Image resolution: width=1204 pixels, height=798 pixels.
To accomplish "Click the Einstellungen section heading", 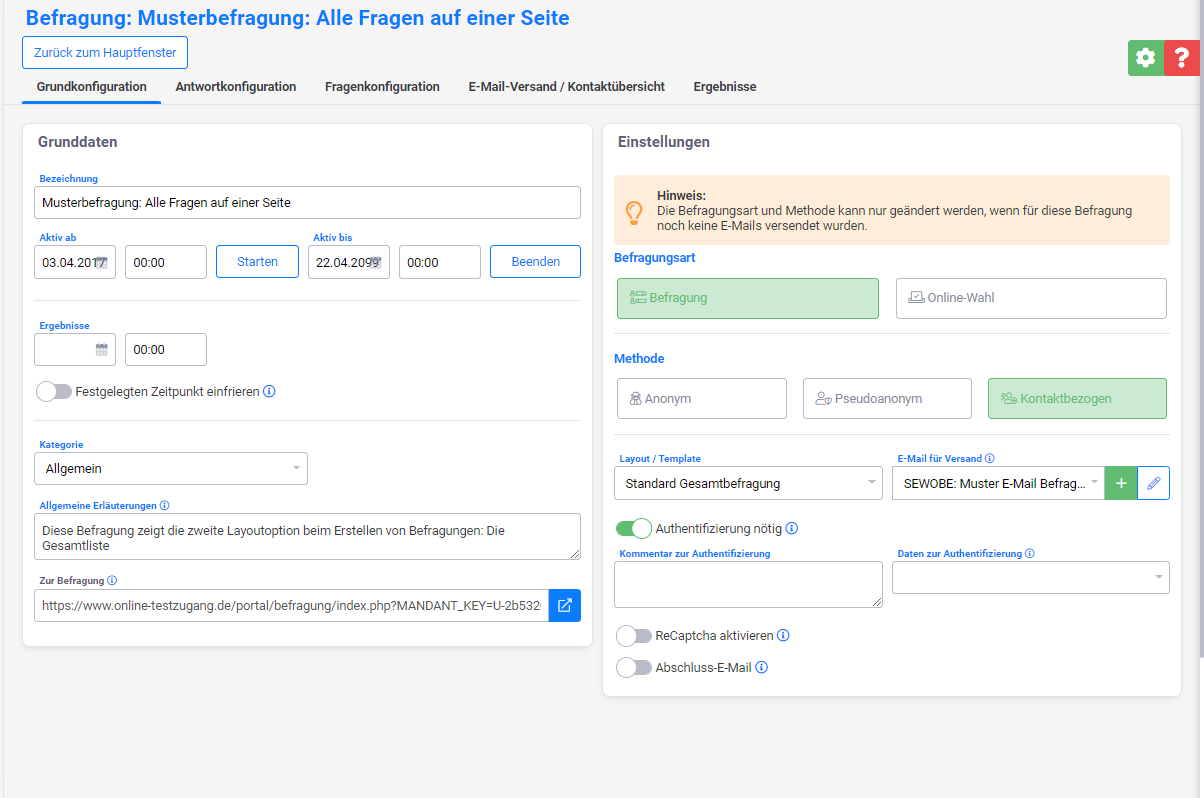I will (664, 142).
